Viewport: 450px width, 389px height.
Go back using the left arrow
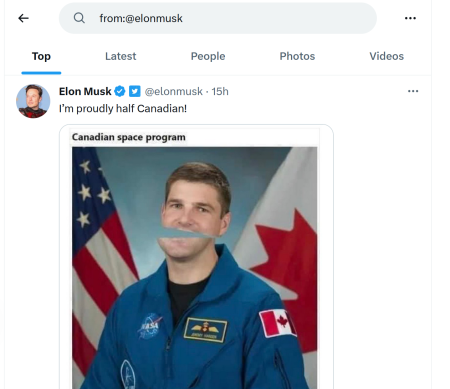click(23, 18)
